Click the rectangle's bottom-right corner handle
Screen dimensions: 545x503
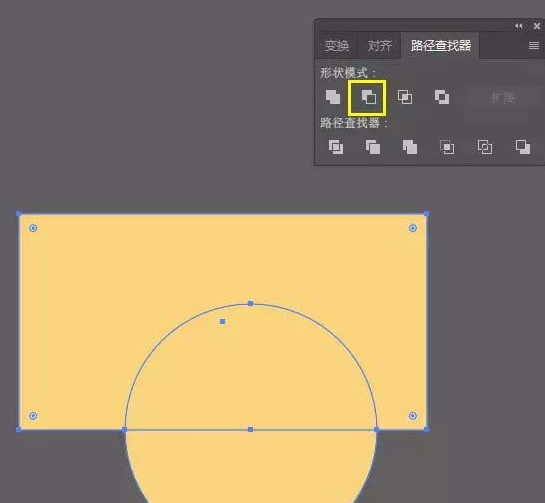click(426, 430)
